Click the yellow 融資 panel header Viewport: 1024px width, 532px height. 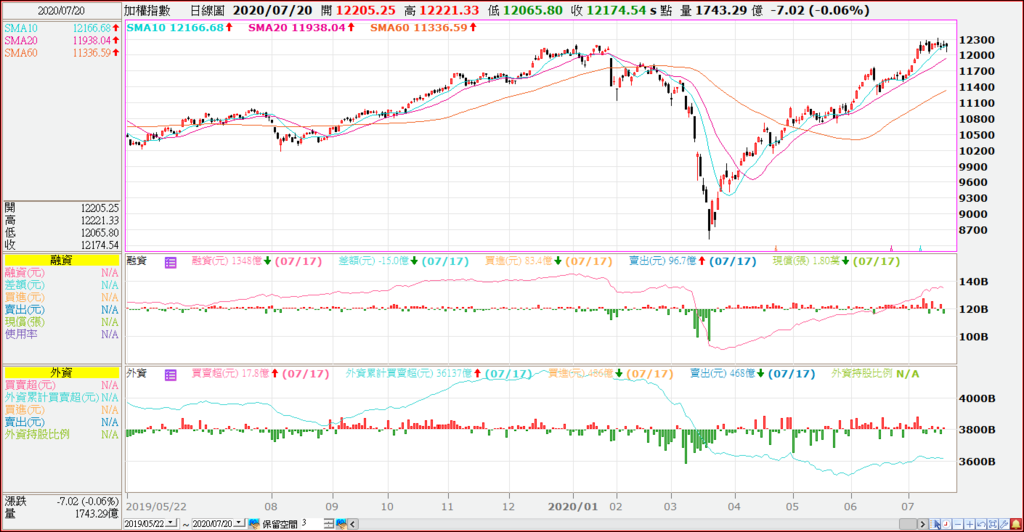pos(62,260)
